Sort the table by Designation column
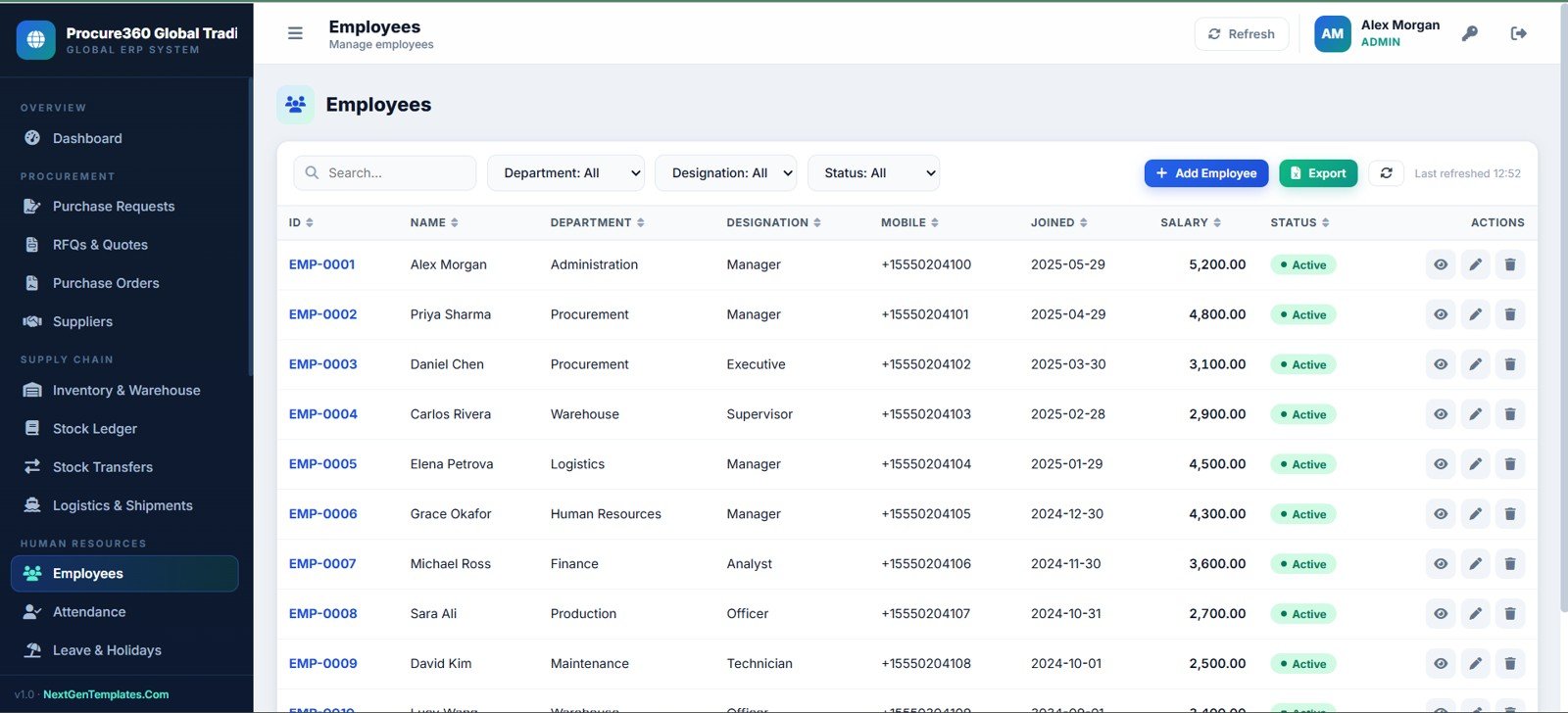1568x713 pixels. point(773,223)
